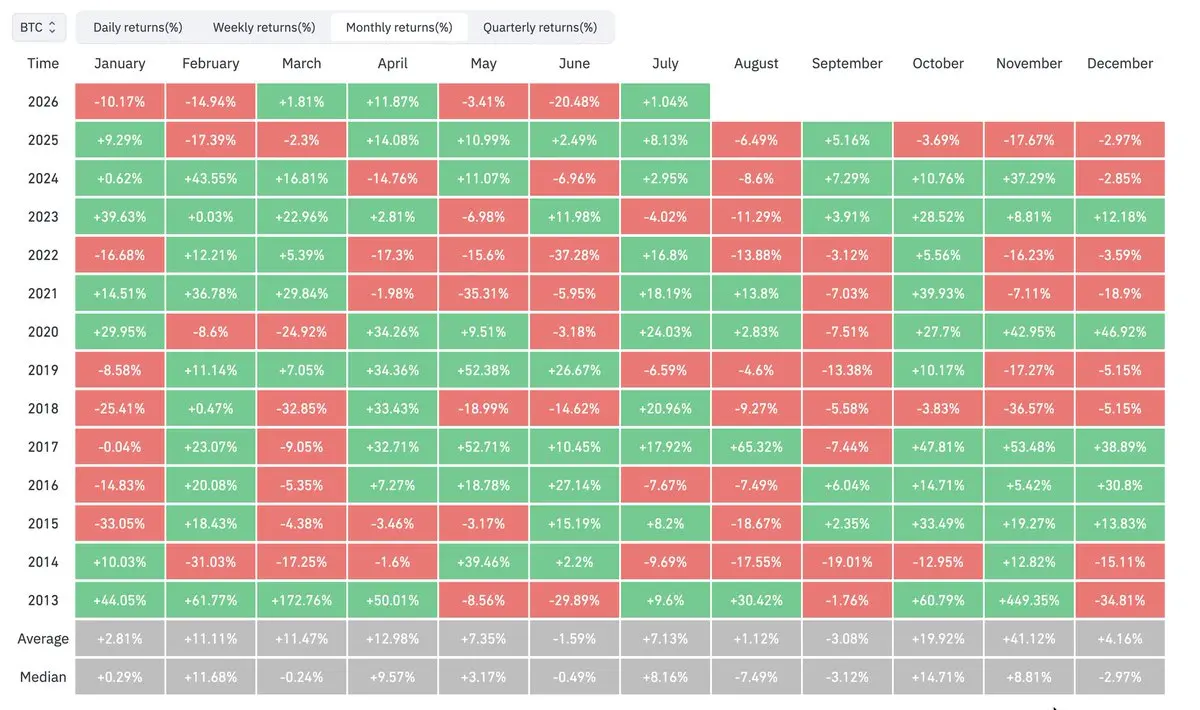Switch to Quarterly returns(%) tab
1200x710 pixels.
pyautogui.click(x=540, y=27)
